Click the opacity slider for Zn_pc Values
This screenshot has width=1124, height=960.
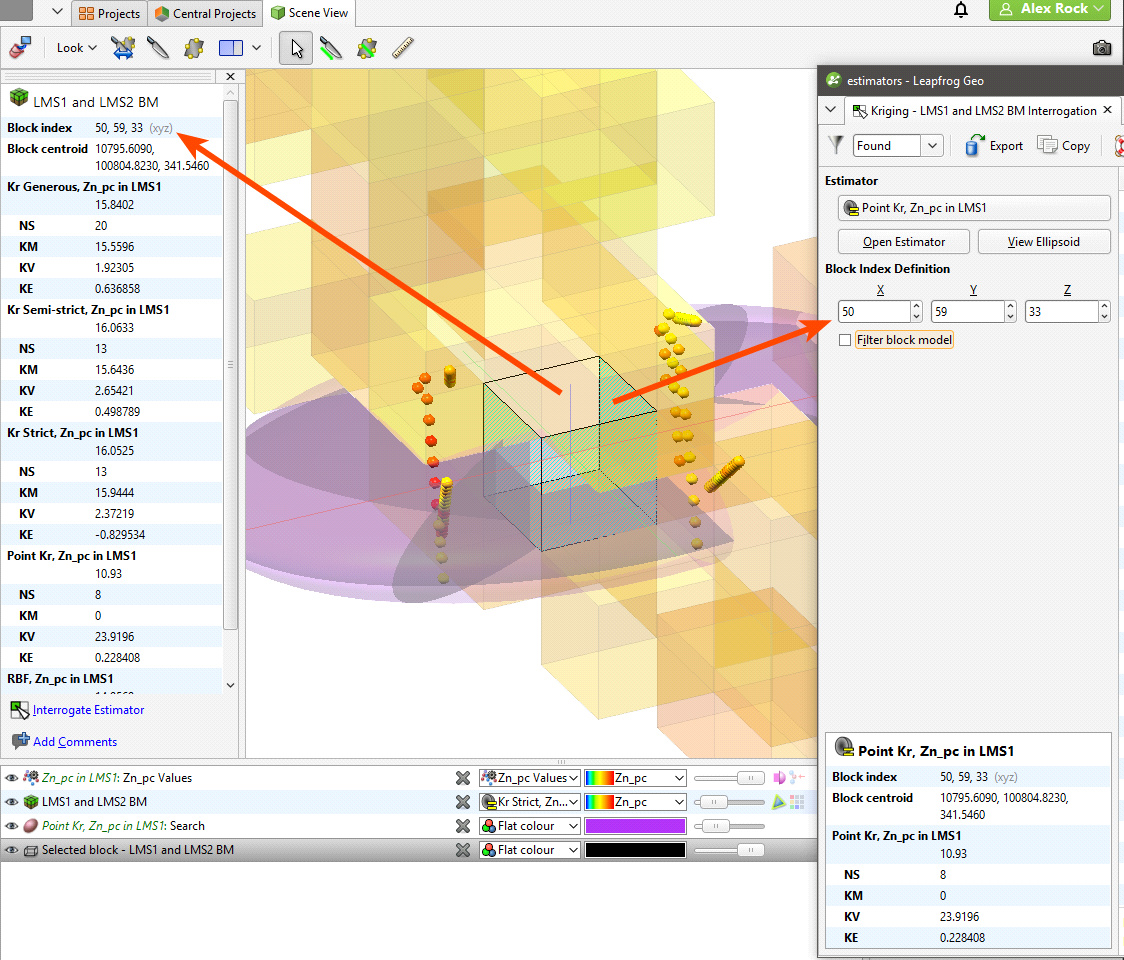[729, 778]
